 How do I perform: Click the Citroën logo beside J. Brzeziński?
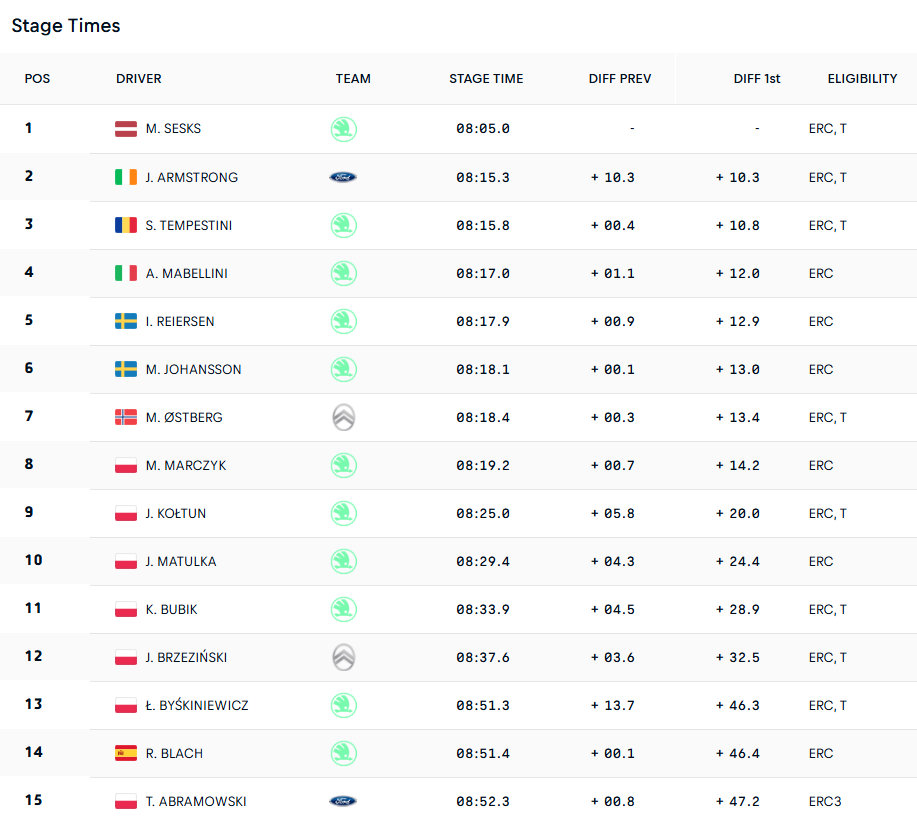point(343,657)
